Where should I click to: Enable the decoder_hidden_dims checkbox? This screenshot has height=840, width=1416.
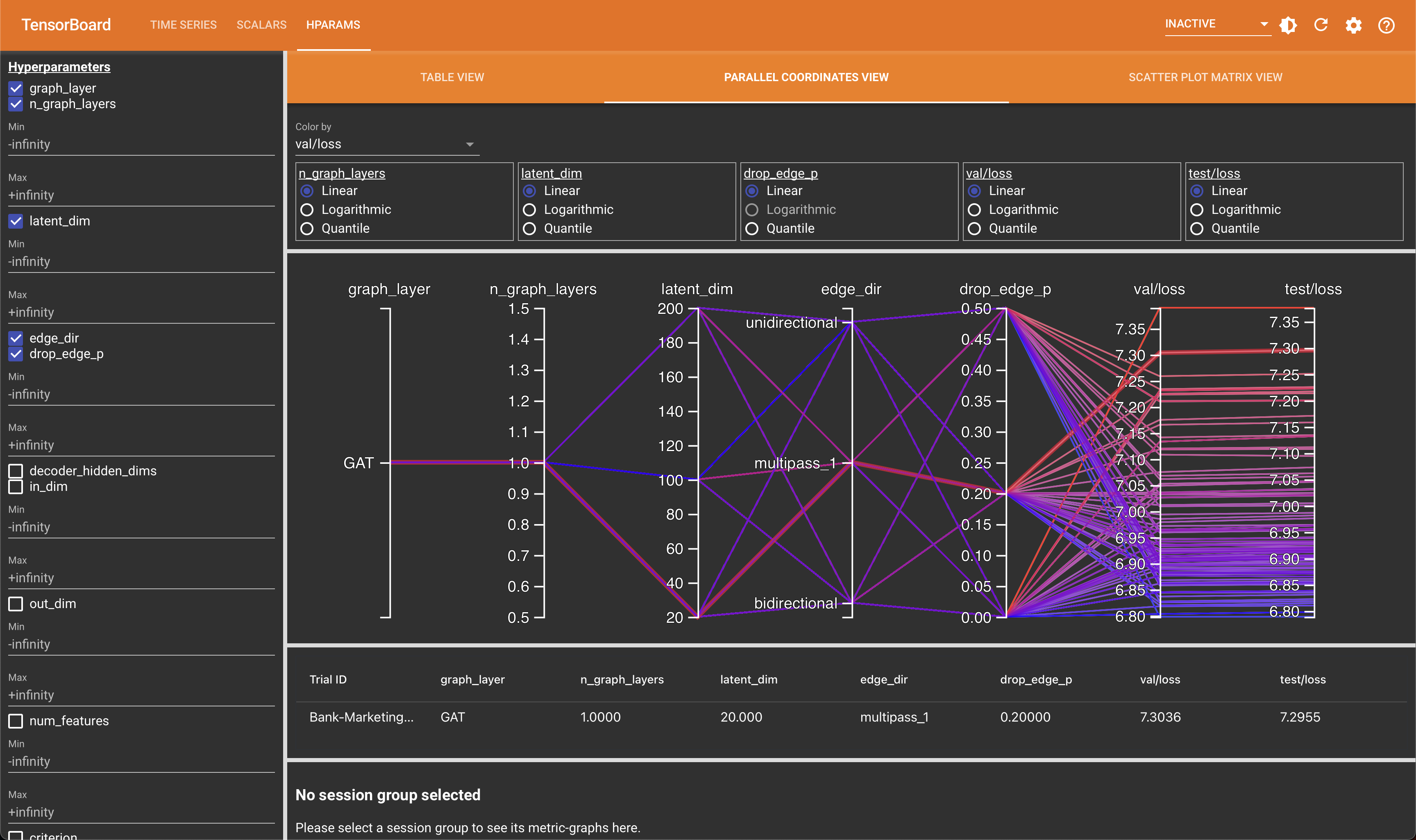(16, 471)
